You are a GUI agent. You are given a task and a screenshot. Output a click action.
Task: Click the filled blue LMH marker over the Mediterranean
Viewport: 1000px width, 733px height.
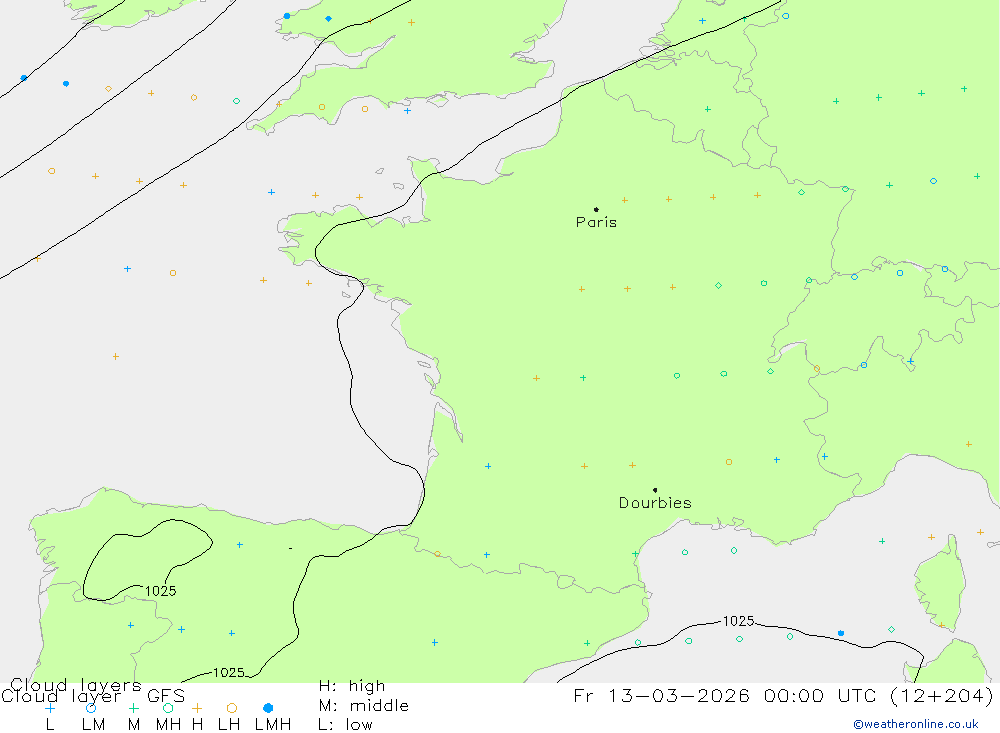click(x=841, y=633)
